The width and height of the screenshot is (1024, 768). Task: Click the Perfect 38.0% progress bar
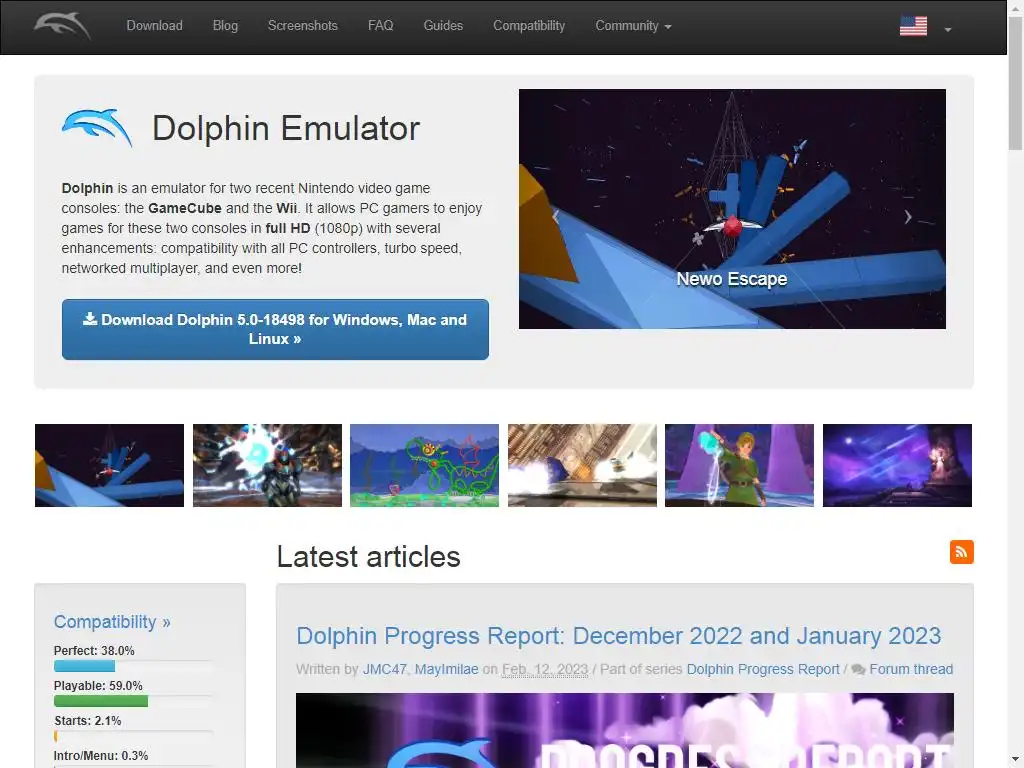133,666
